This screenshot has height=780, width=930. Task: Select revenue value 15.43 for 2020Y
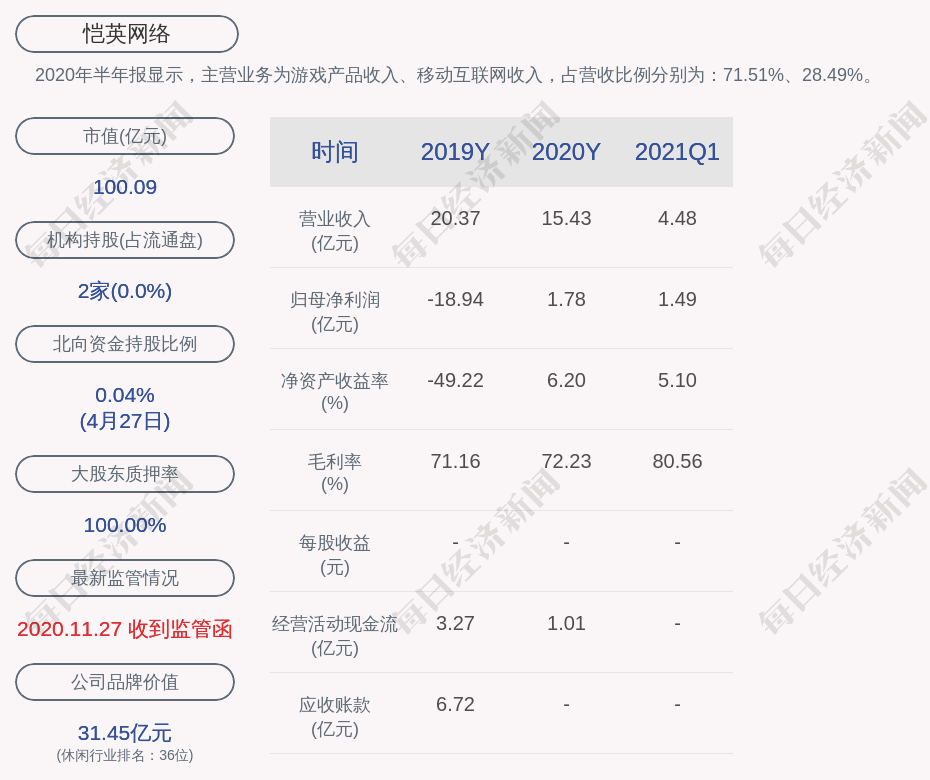(x=566, y=218)
